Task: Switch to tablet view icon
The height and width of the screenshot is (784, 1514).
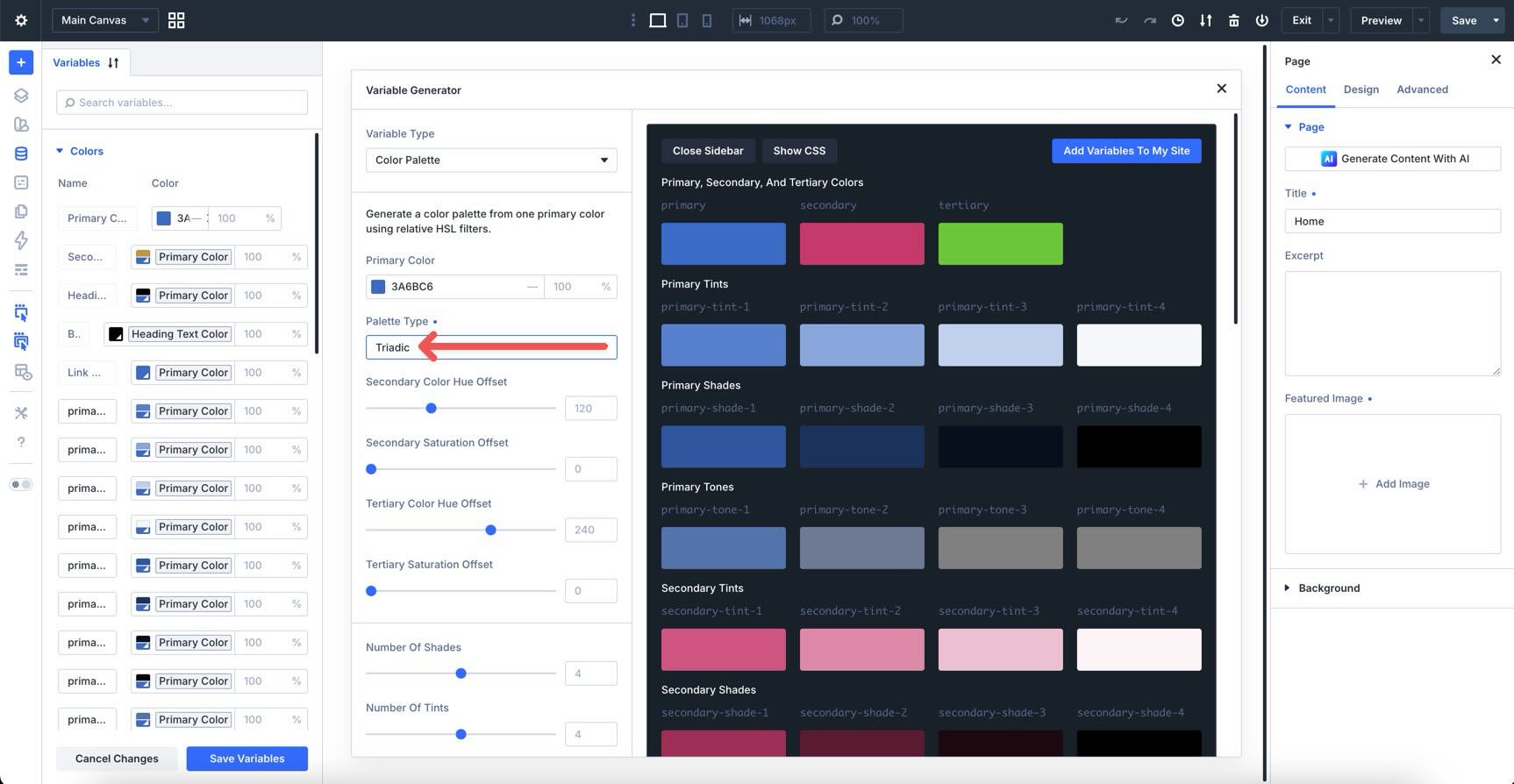Action: coord(682,20)
